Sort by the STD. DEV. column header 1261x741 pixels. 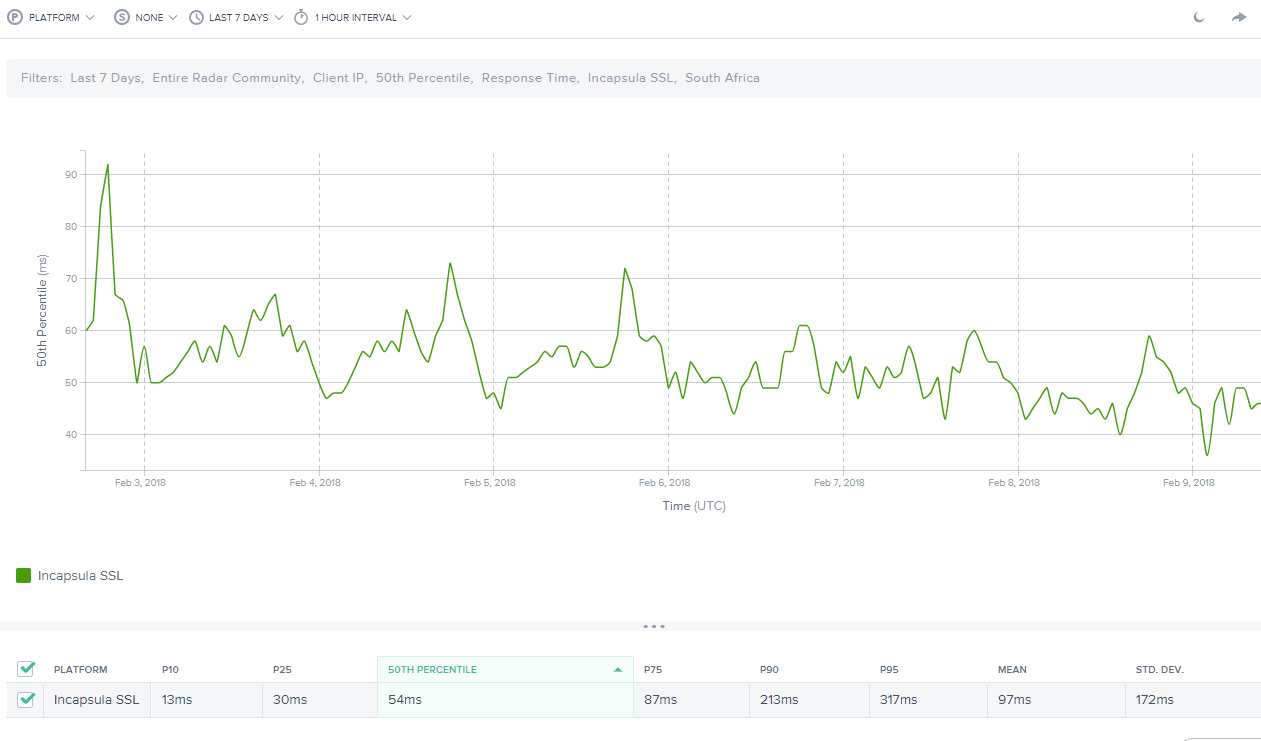coord(1160,670)
